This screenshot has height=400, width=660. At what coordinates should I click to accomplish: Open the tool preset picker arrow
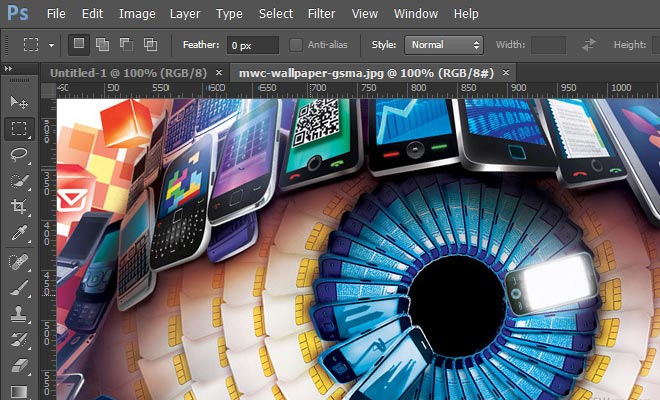(x=51, y=45)
